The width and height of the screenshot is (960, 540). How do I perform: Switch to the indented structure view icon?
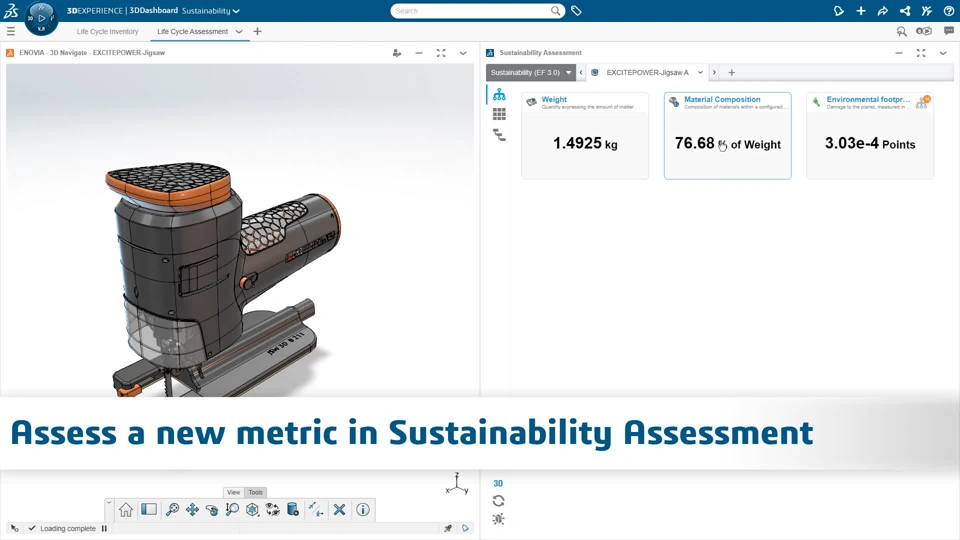tap(499, 135)
